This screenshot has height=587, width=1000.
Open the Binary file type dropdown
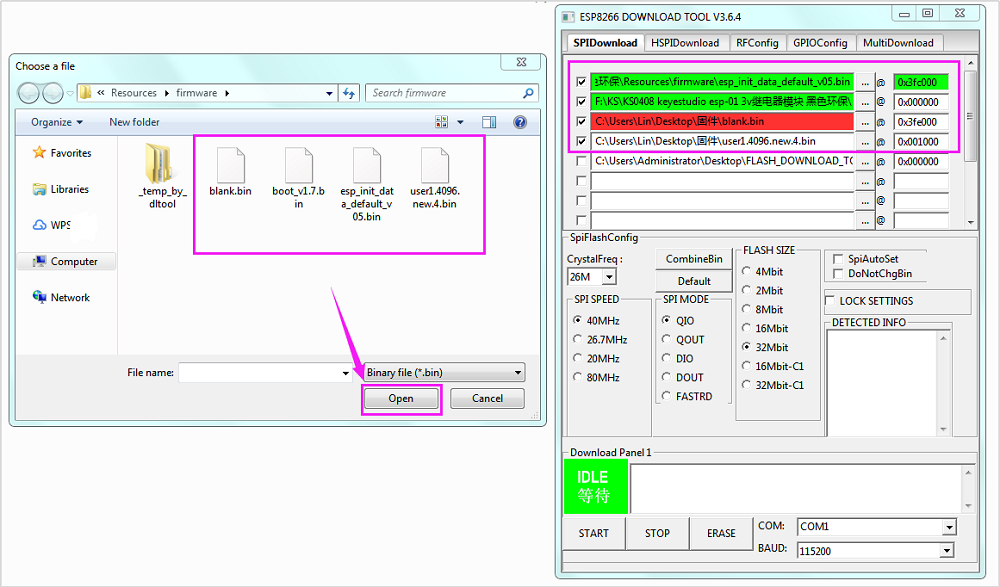coord(444,373)
